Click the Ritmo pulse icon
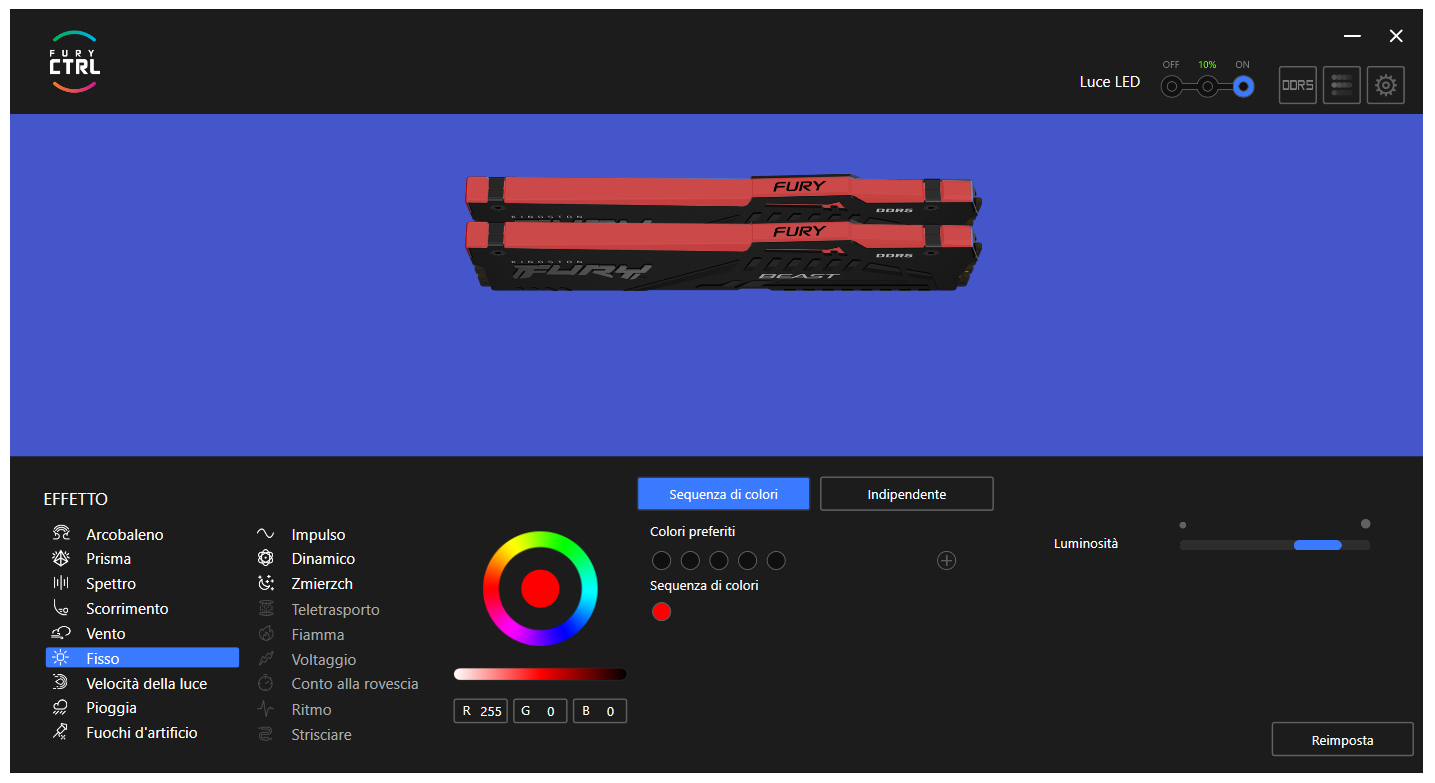The width and height of the screenshot is (1435, 783). pos(266,709)
